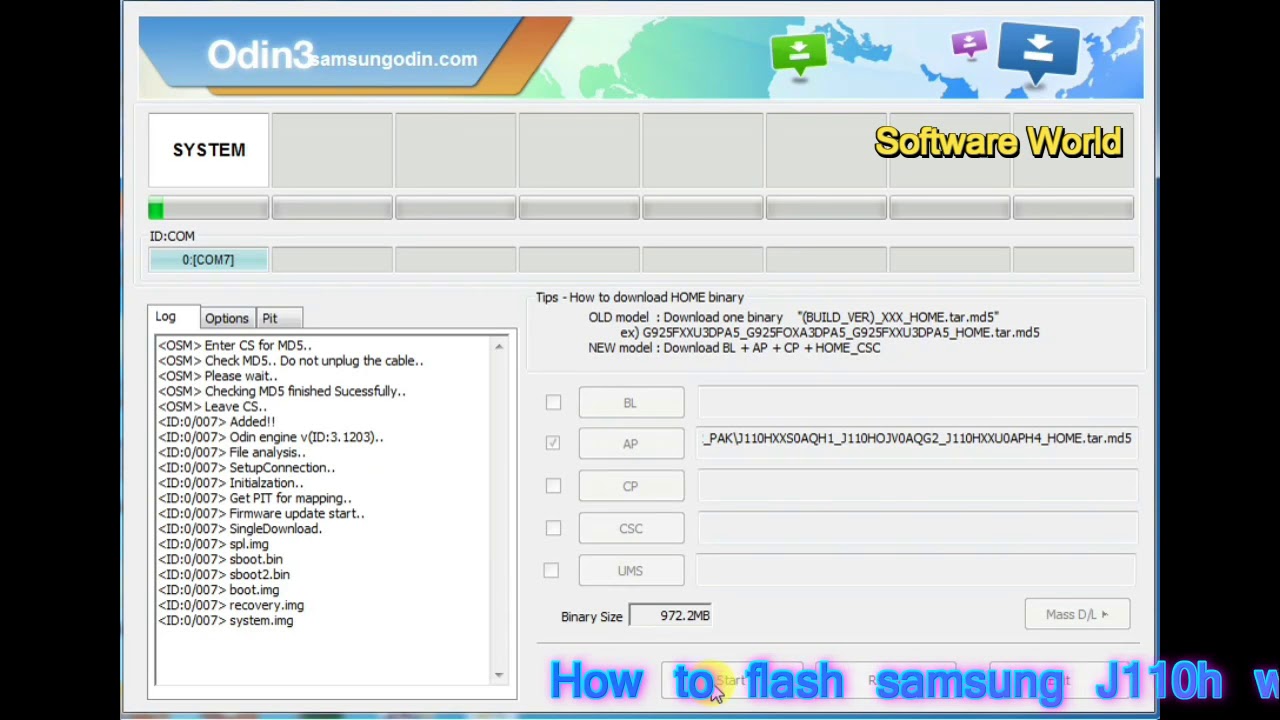Click the purple download icon in banner
Viewport: 1280px width, 720px height.
(x=969, y=44)
